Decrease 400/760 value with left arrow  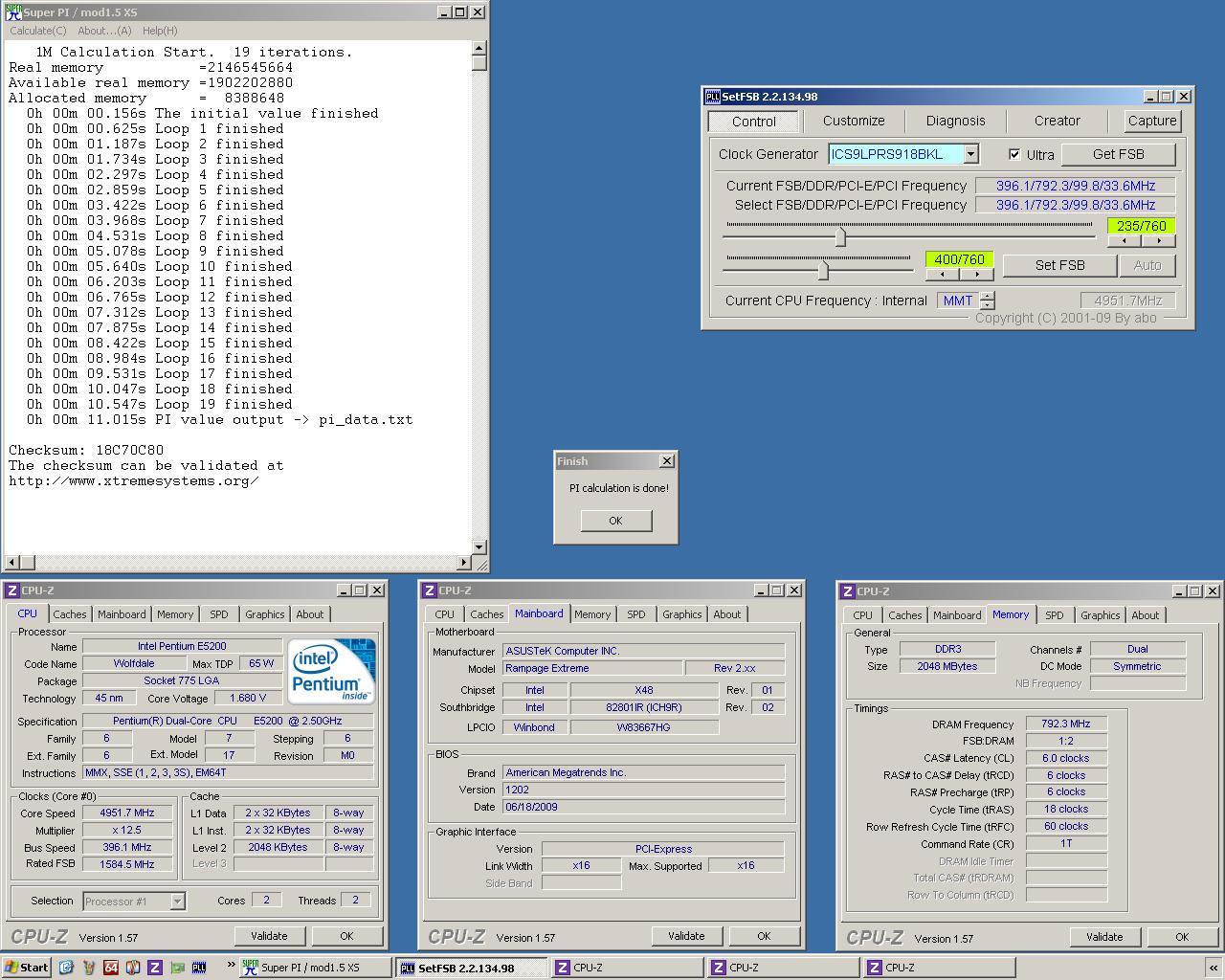(942, 275)
